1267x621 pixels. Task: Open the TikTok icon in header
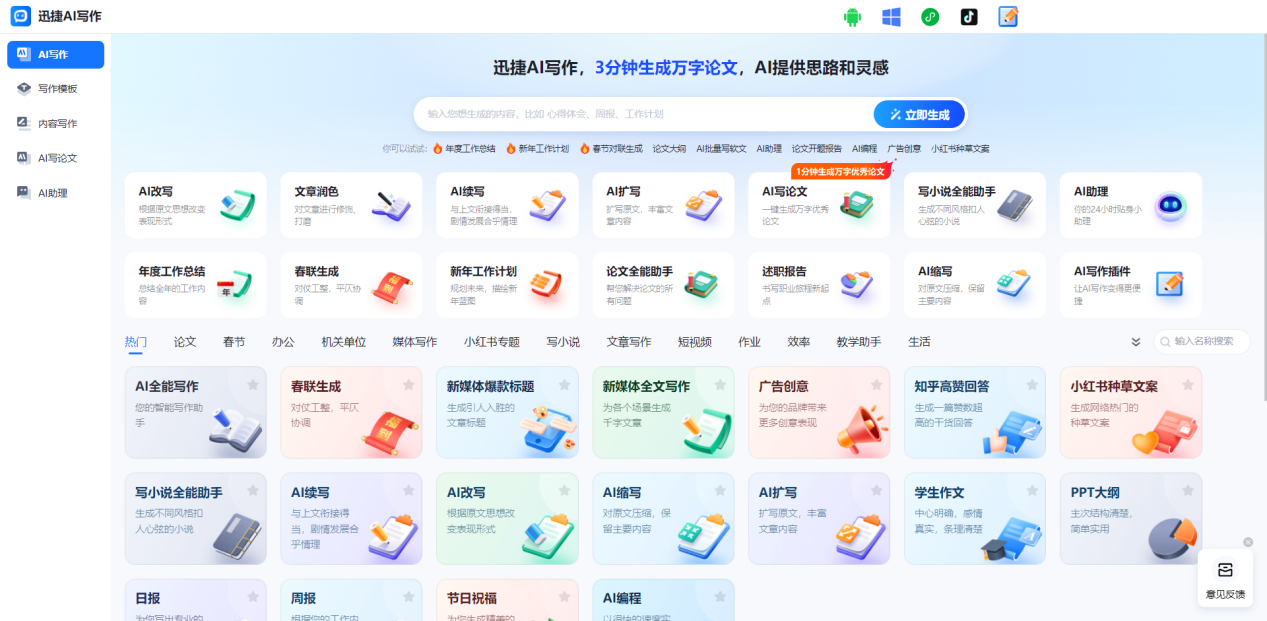click(x=969, y=17)
